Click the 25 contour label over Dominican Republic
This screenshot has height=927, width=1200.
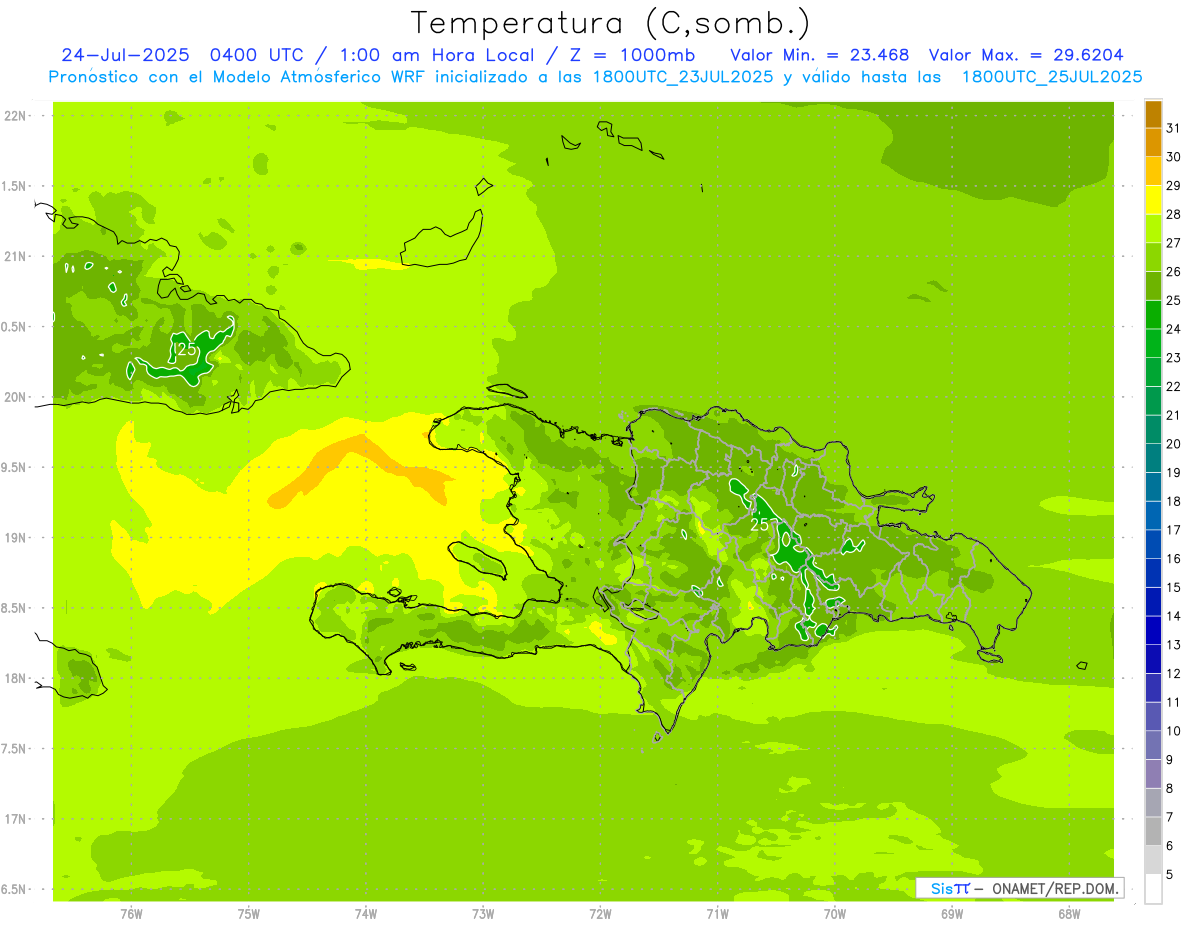tap(760, 524)
